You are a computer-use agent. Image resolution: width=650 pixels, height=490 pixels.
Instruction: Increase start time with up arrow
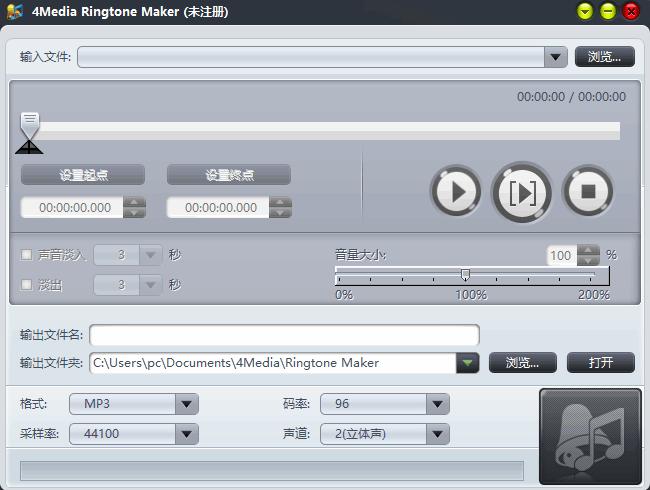coord(135,202)
